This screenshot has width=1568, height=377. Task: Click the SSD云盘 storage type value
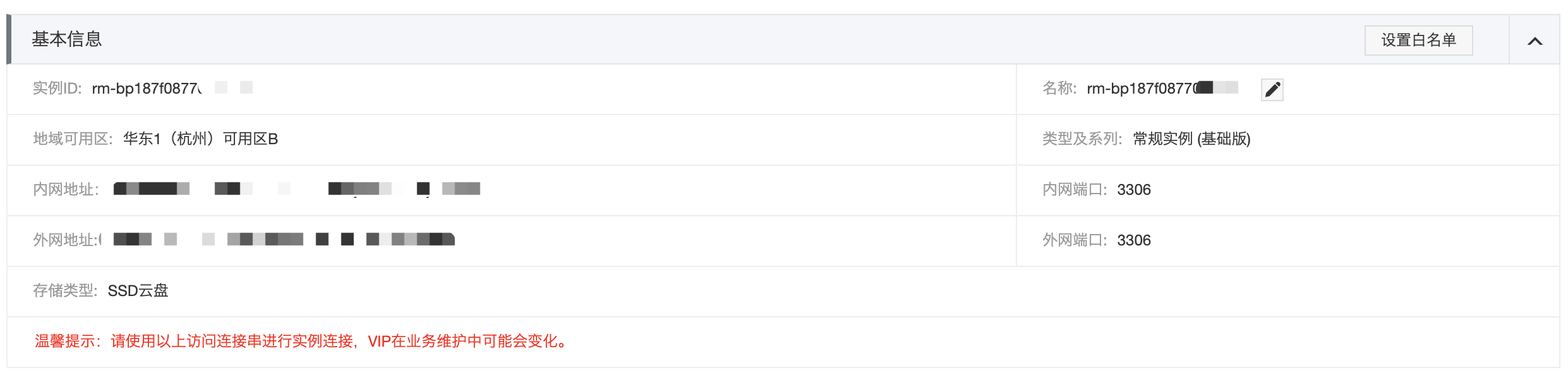(x=138, y=291)
